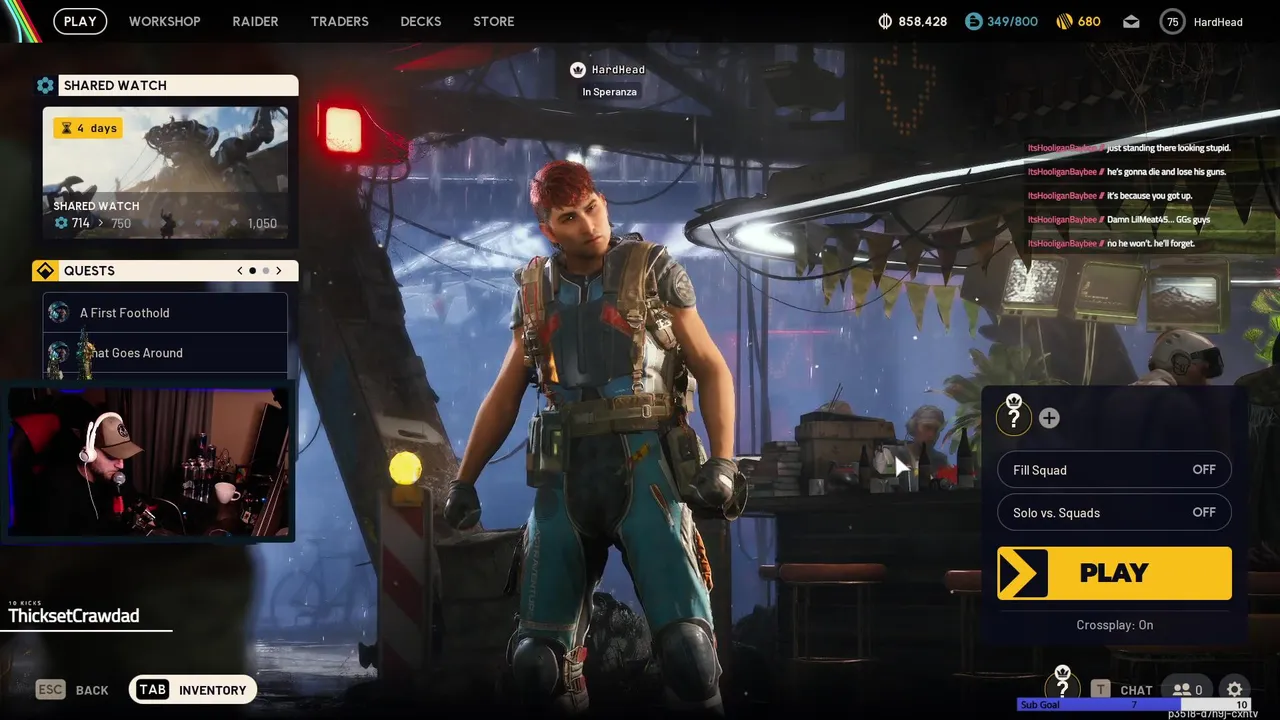Open the CHAT button
This screenshot has height=720, width=1280.
pos(1136,690)
